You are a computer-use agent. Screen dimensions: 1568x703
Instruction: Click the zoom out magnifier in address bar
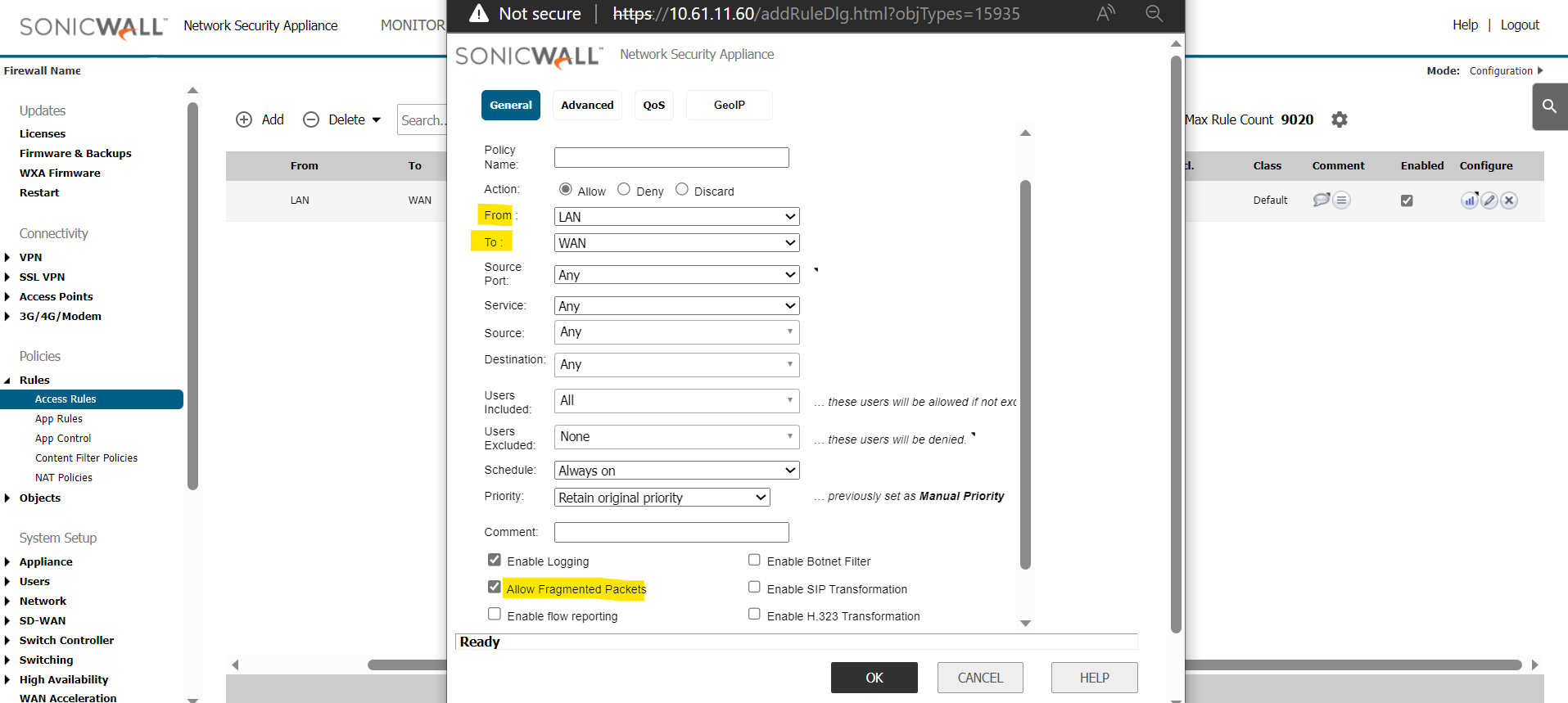(x=1154, y=14)
